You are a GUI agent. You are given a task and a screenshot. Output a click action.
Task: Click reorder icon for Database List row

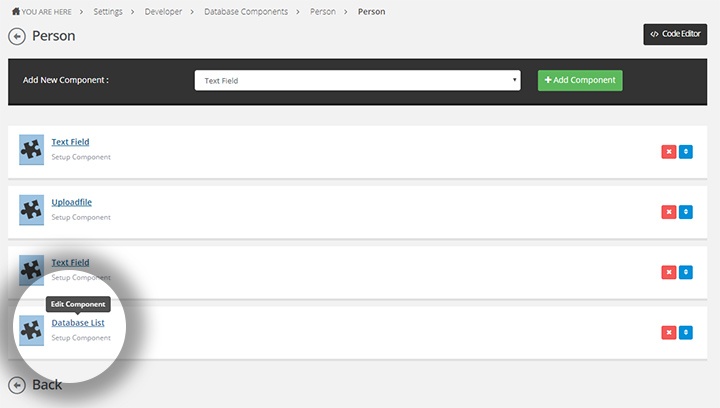686,332
